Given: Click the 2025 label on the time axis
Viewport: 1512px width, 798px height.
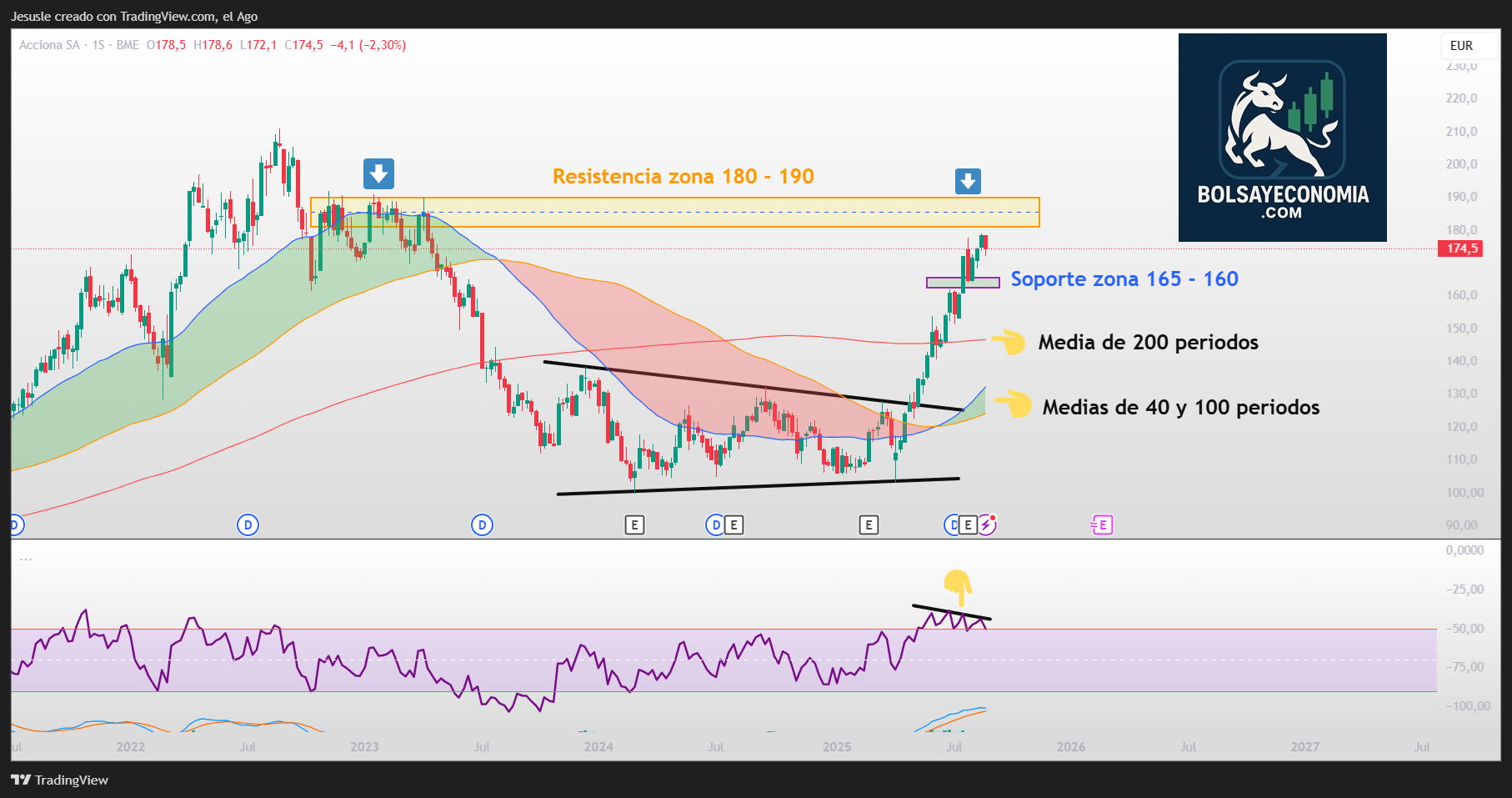Looking at the screenshot, I should click(837, 746).
